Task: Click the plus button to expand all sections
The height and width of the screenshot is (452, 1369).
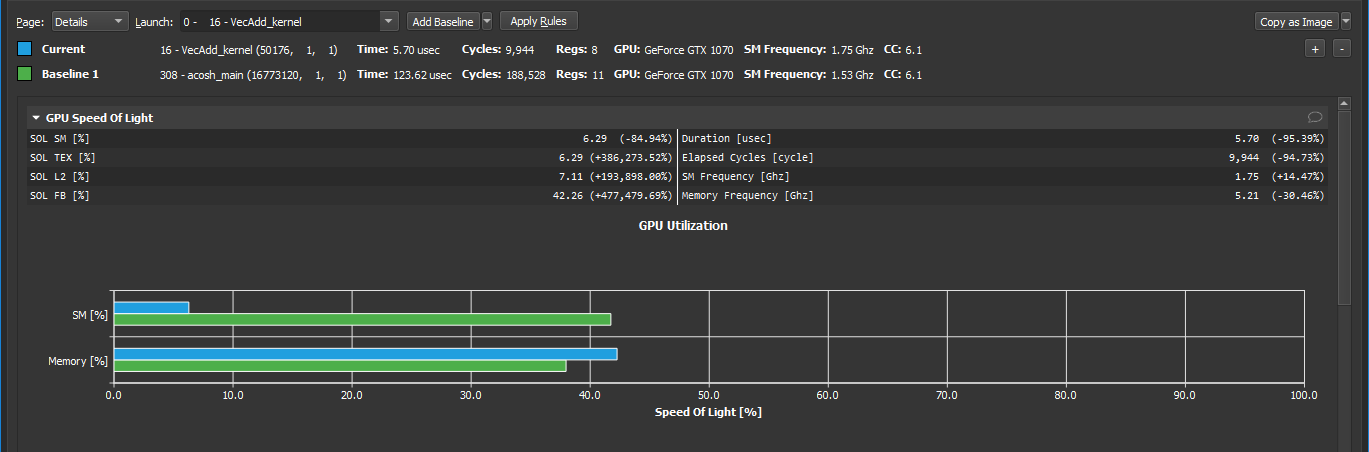Action: pos(1315,49)
